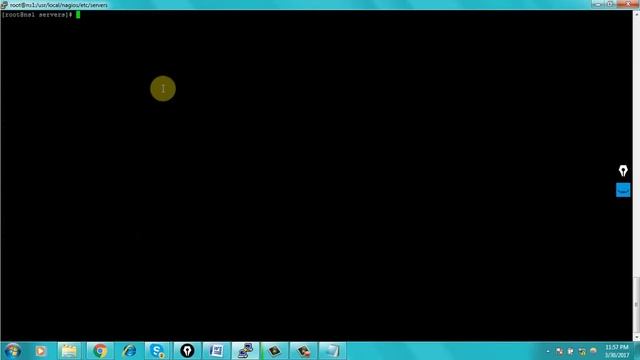Open File Explorer from the taskbar
Screen dimensions: 640x360
69,351
